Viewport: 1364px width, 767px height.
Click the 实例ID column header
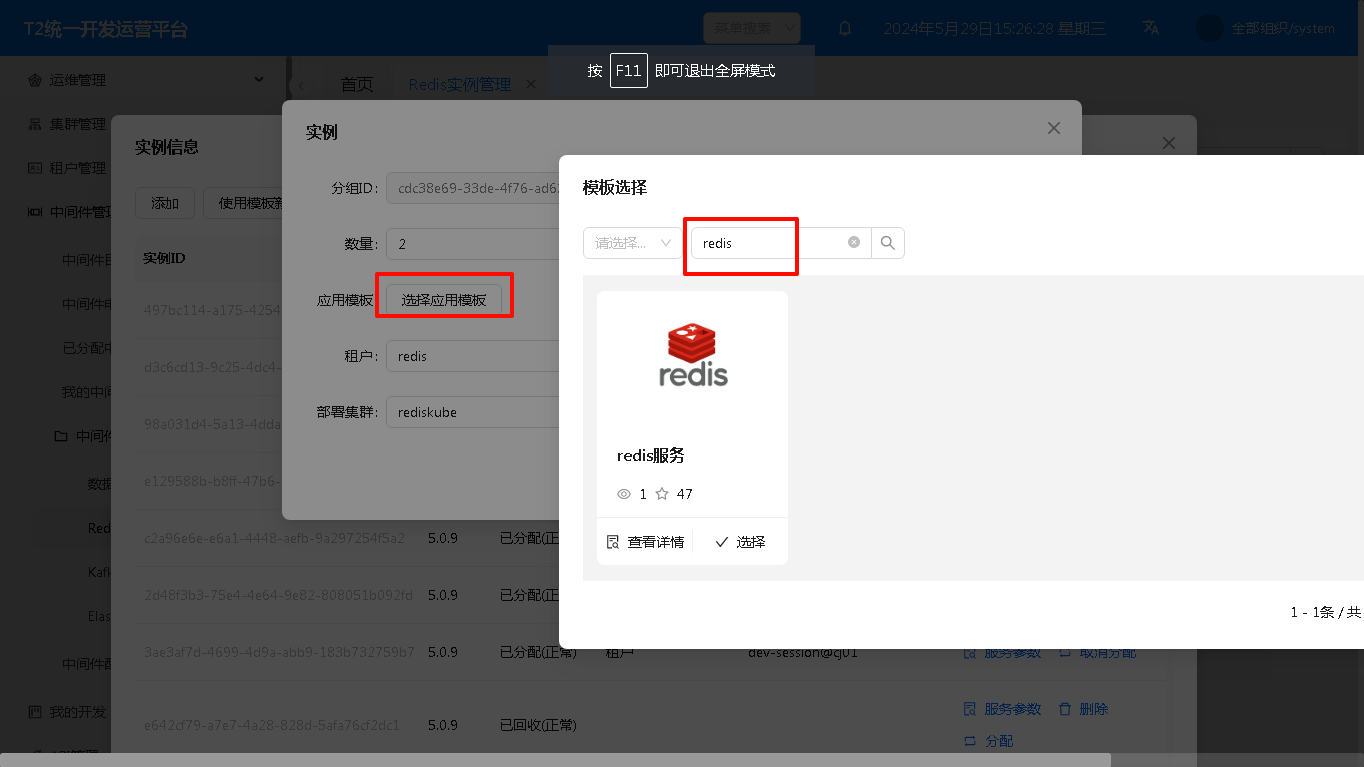pos(164,258)
